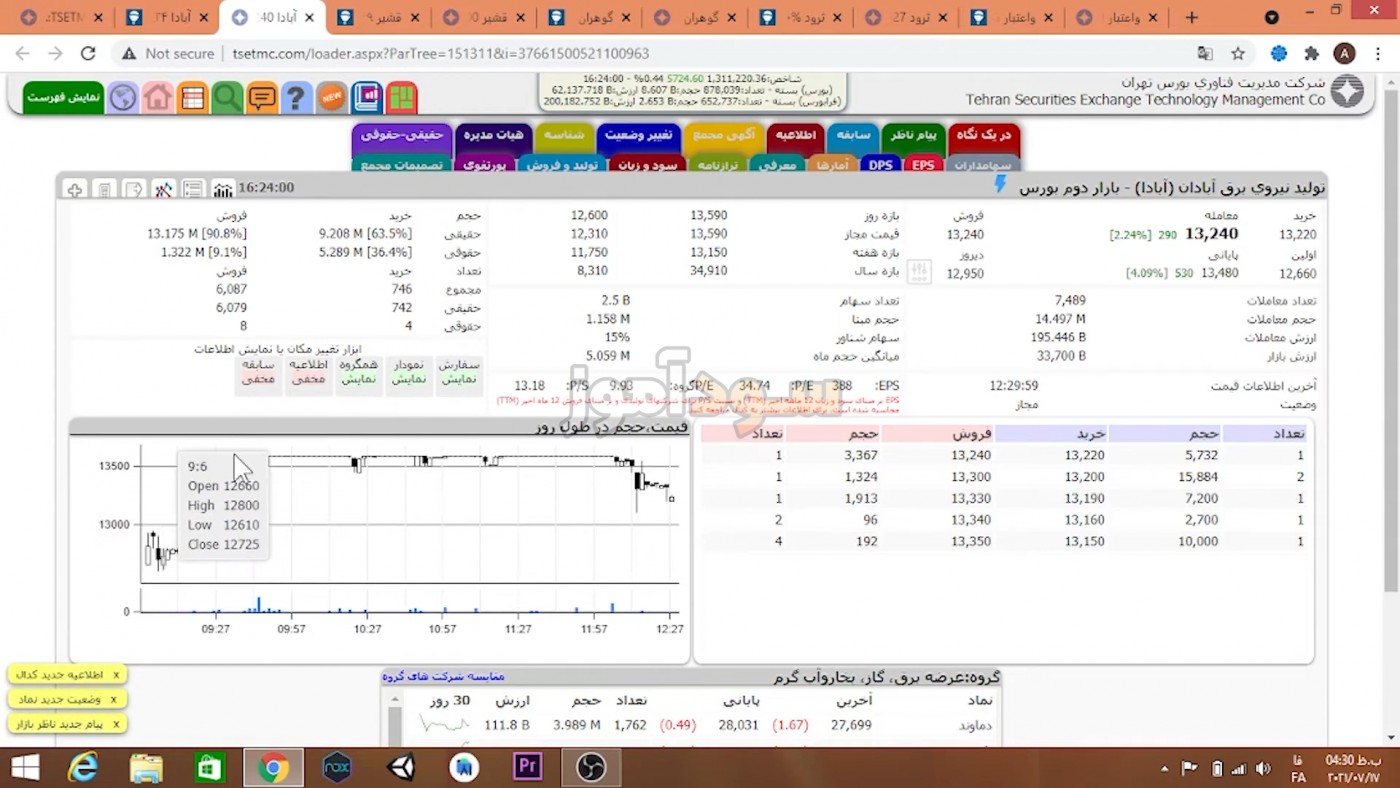
Task: Open the green magnifier search icon
Action: 227,97
